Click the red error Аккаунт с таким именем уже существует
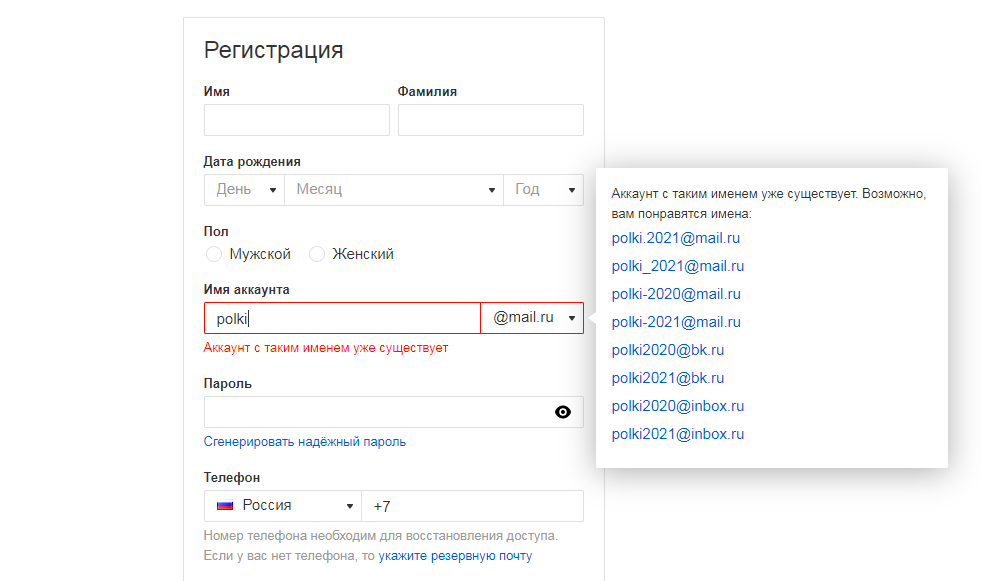This screenshot has height=581, width=981. 326,348
